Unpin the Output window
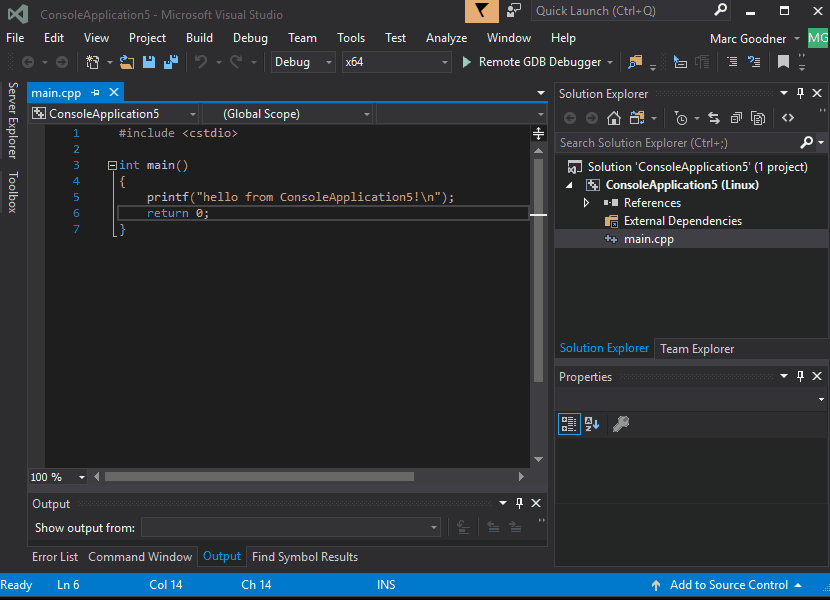This screenshot has width=830, height=600. click(518, 503)
